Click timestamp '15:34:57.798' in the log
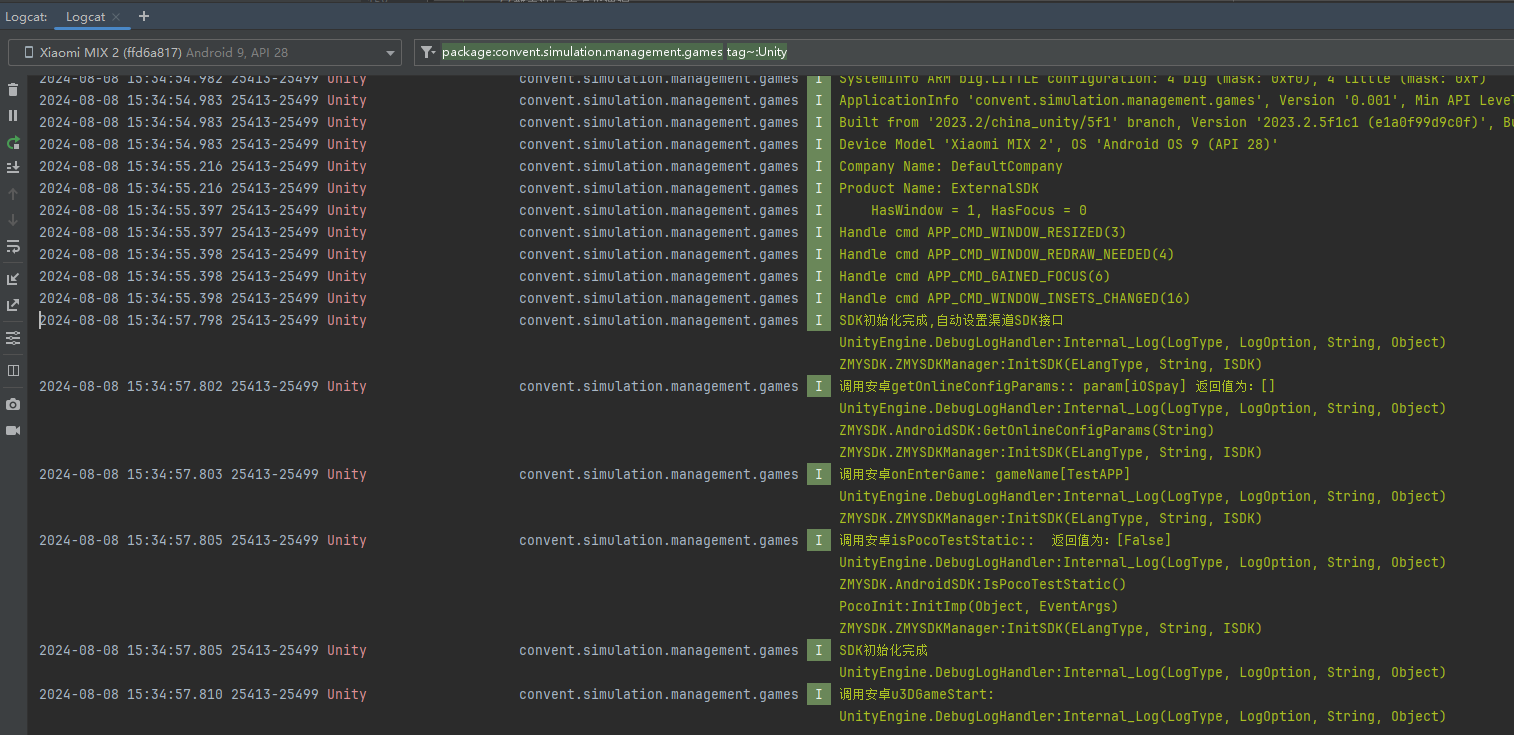 pos(175,320)
